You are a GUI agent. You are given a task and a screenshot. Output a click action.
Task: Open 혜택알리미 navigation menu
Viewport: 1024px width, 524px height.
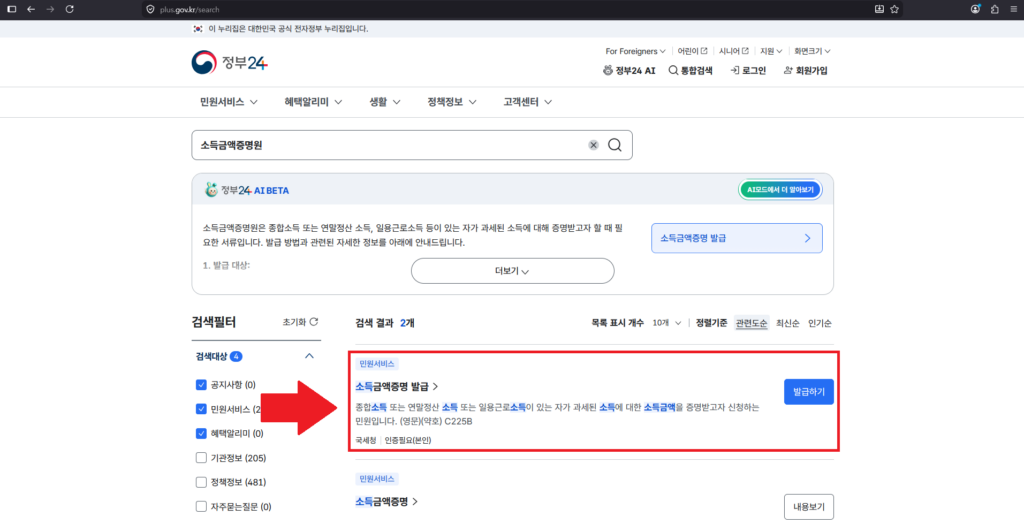pyautogui.click(x=313, y=102)
